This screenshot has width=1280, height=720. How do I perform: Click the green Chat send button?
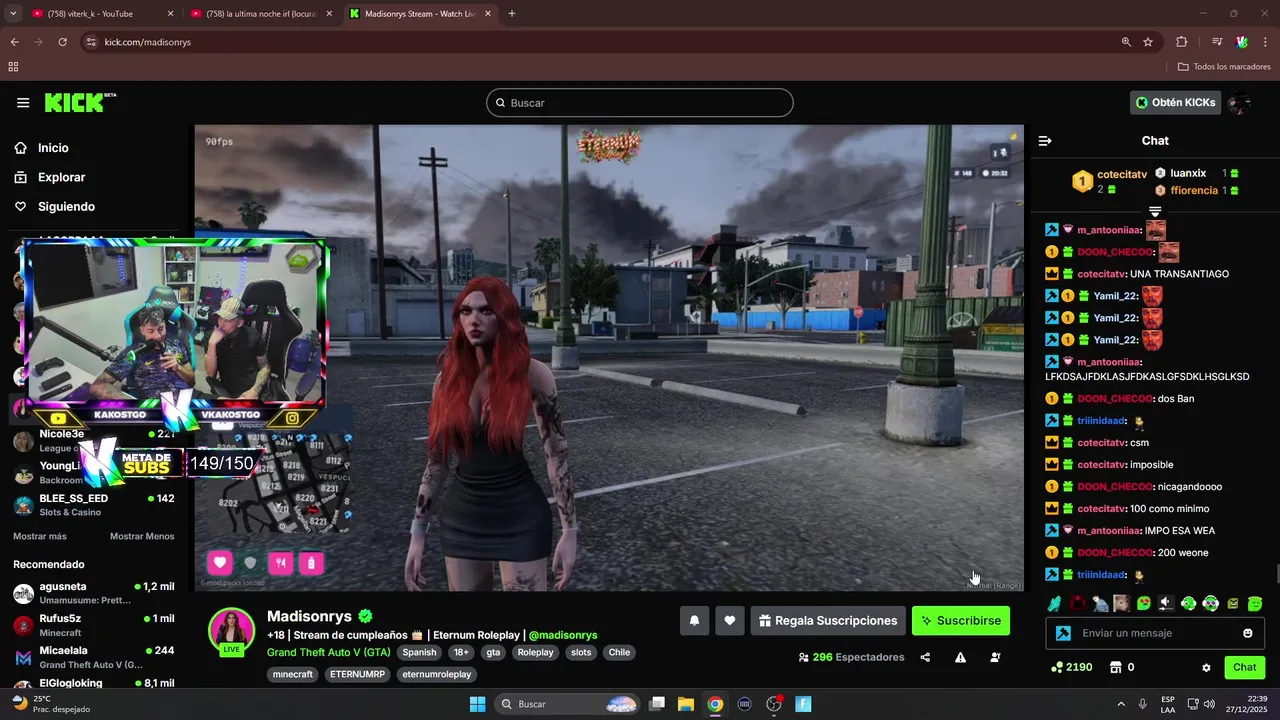point(1244,667)
